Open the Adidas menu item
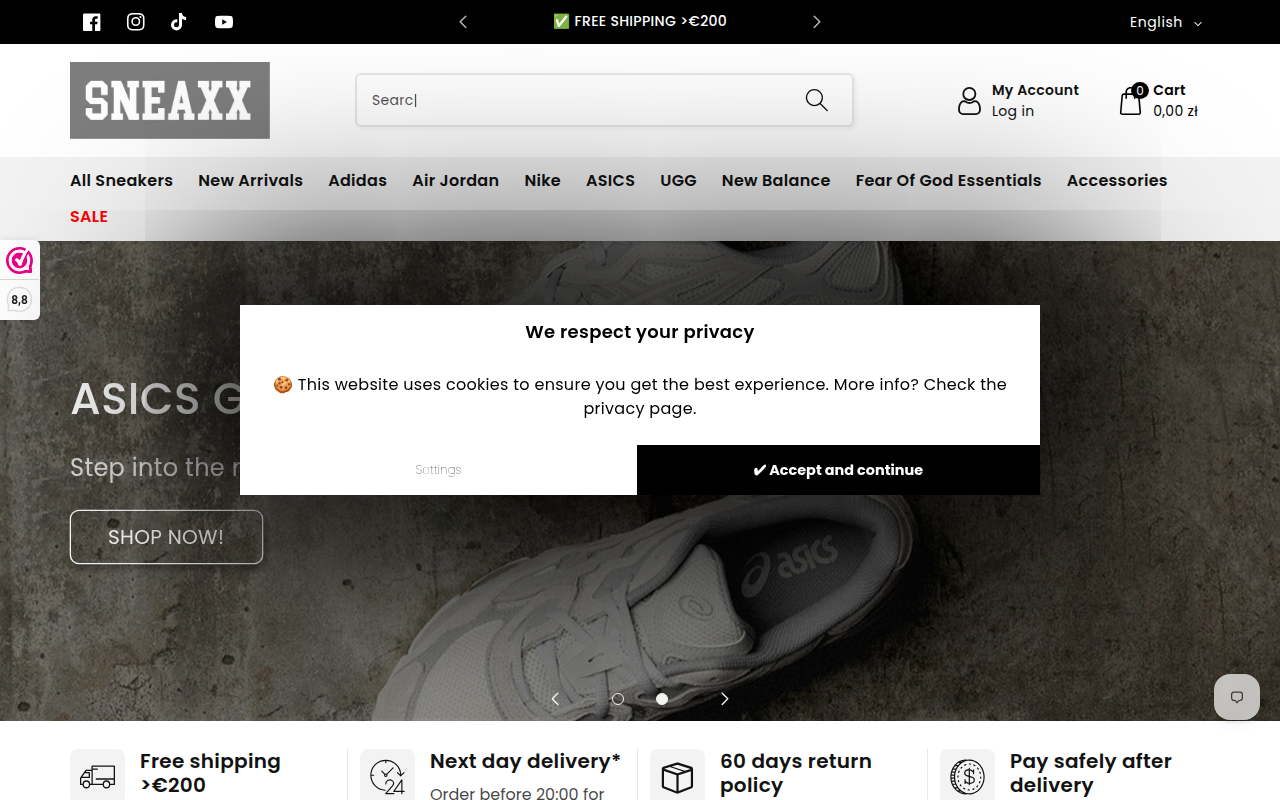Image resolution: width=1280 pixels, height=800 pixels. (x=357, y=181)
